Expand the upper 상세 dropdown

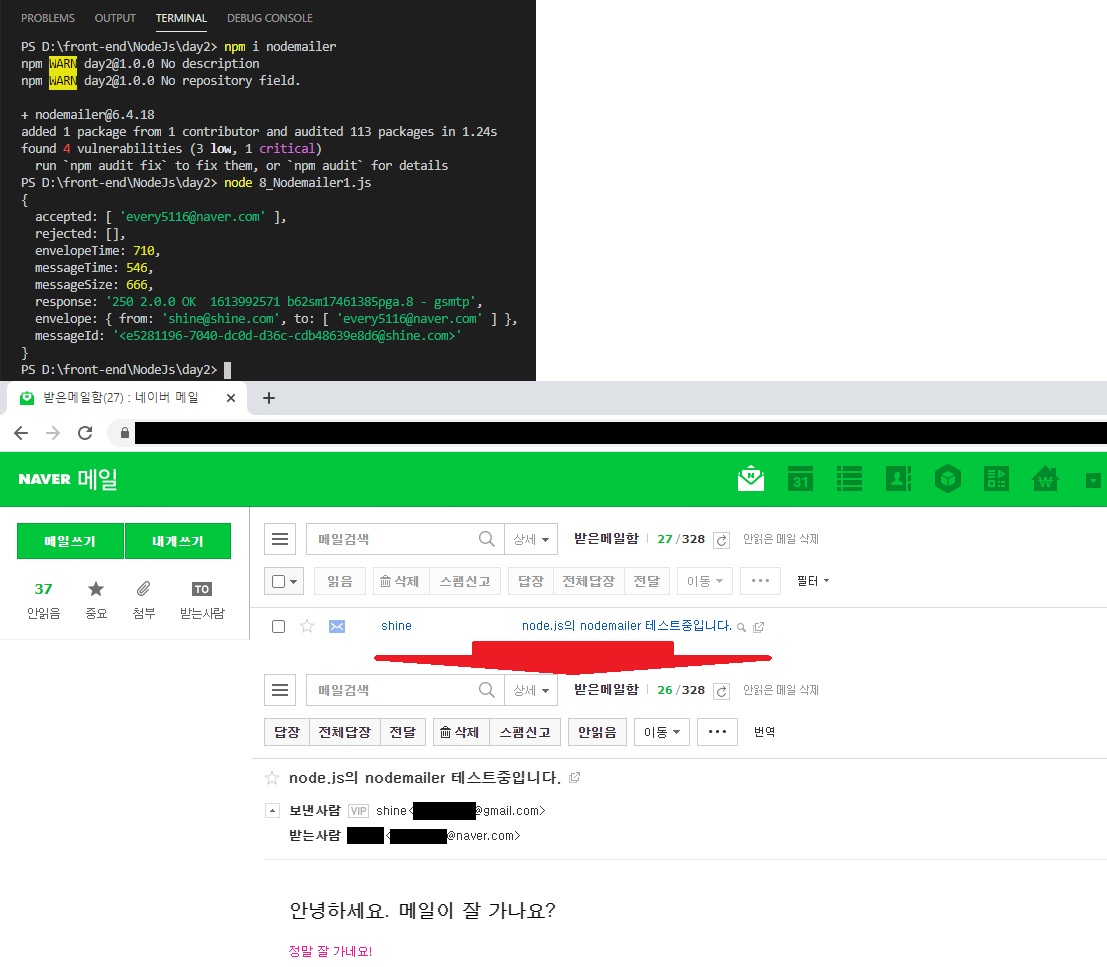coord(531,539)
